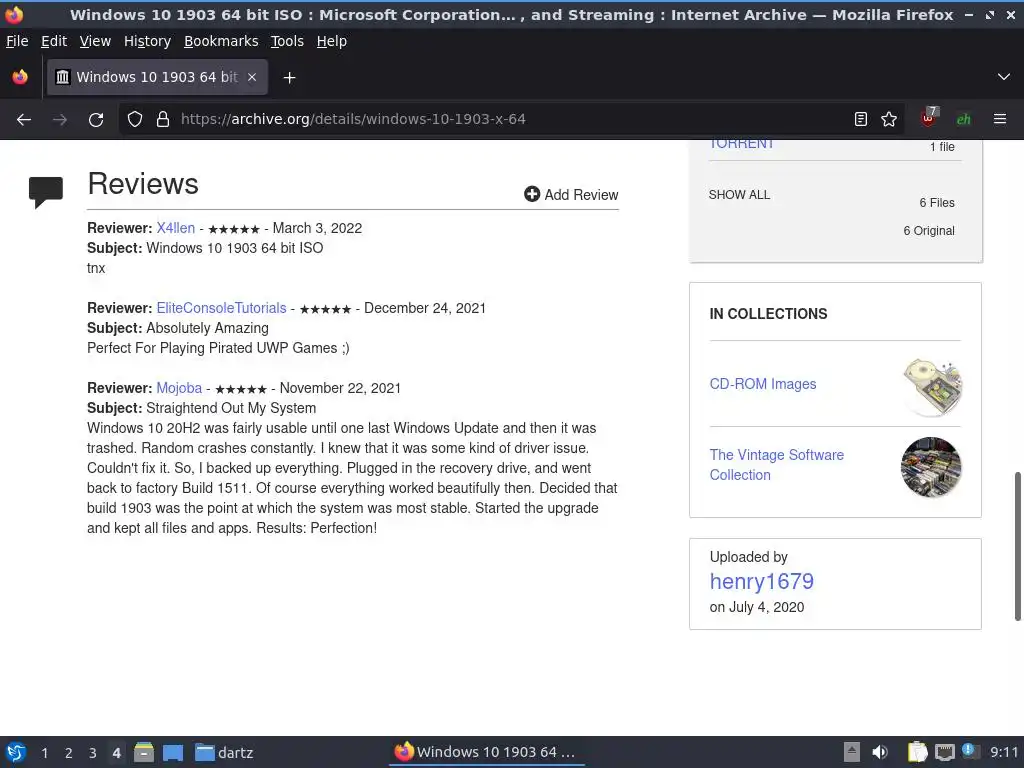Image resolution: width=1024 pixels, height=768 pixels.
Task: Open the History menu
Action: [x=147, y=41]
